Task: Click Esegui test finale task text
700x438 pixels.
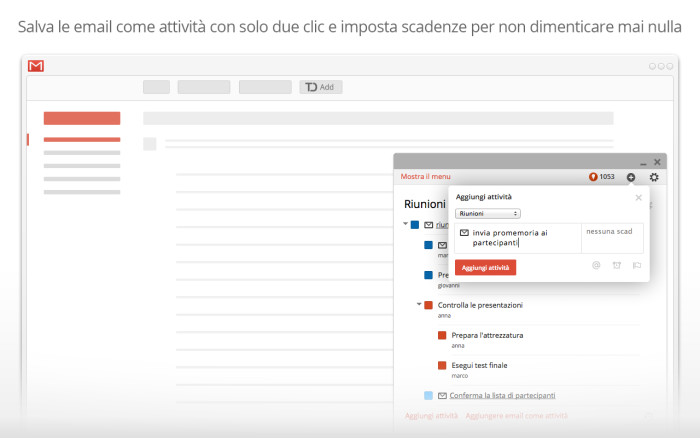Action: point(479,365)
